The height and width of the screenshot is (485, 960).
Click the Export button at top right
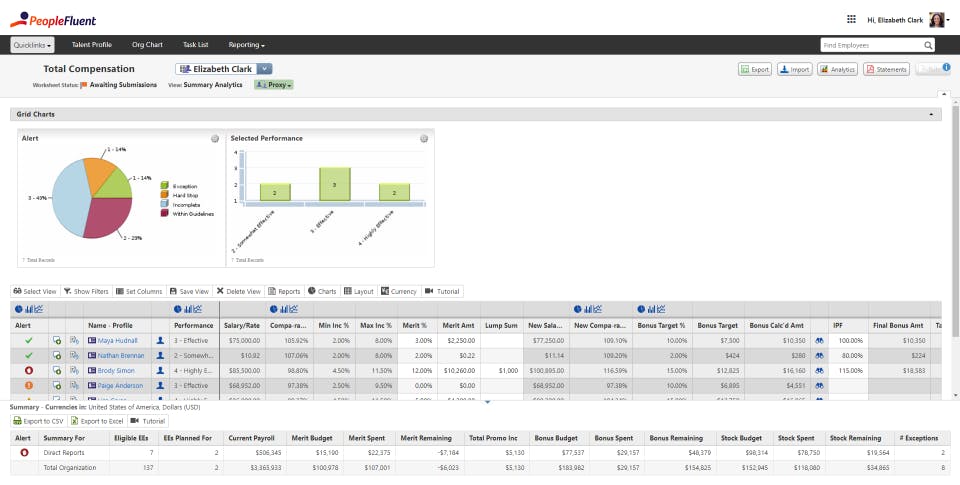coord(755,69)
